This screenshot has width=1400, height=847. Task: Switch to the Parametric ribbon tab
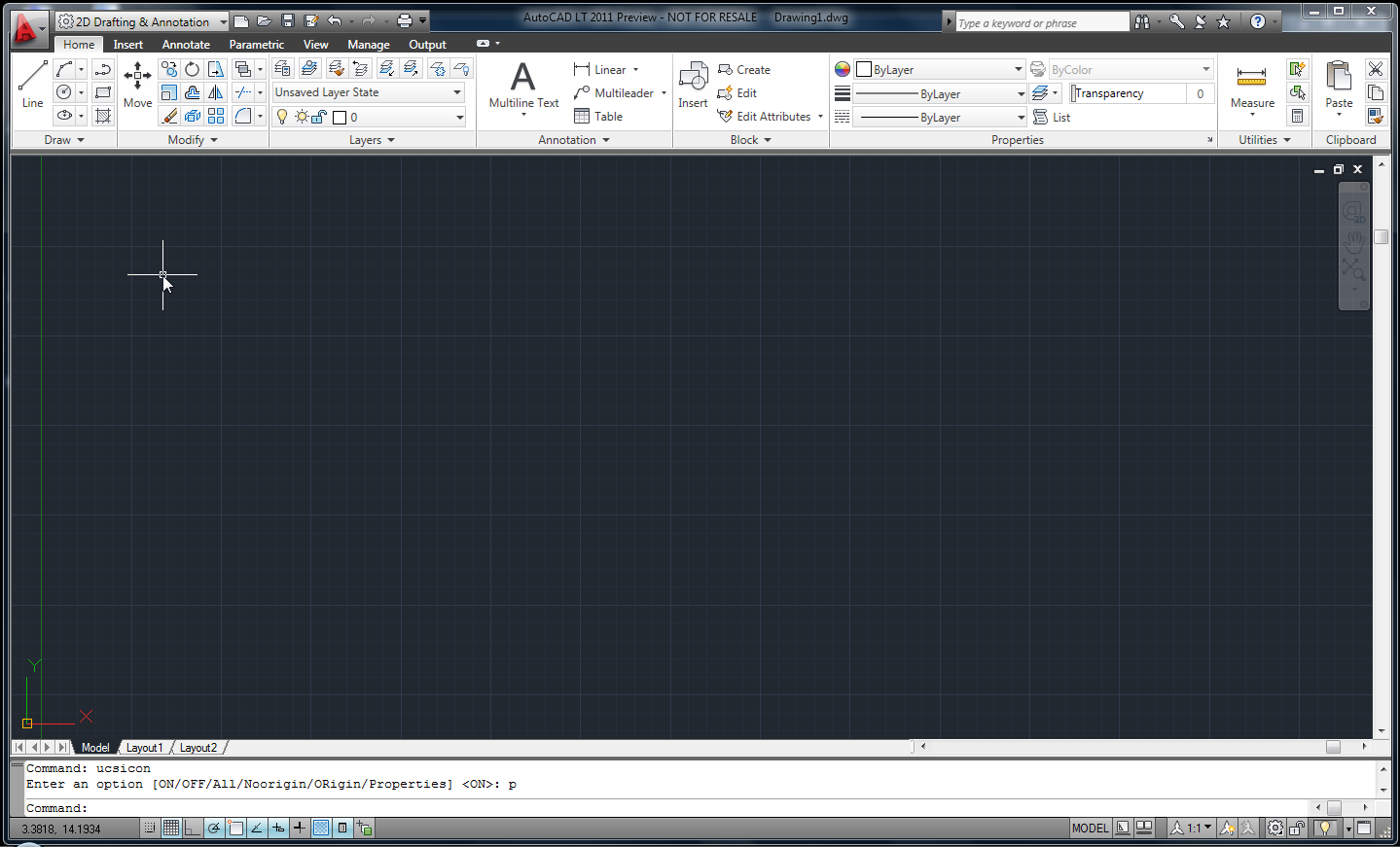(x=256, y=44)
